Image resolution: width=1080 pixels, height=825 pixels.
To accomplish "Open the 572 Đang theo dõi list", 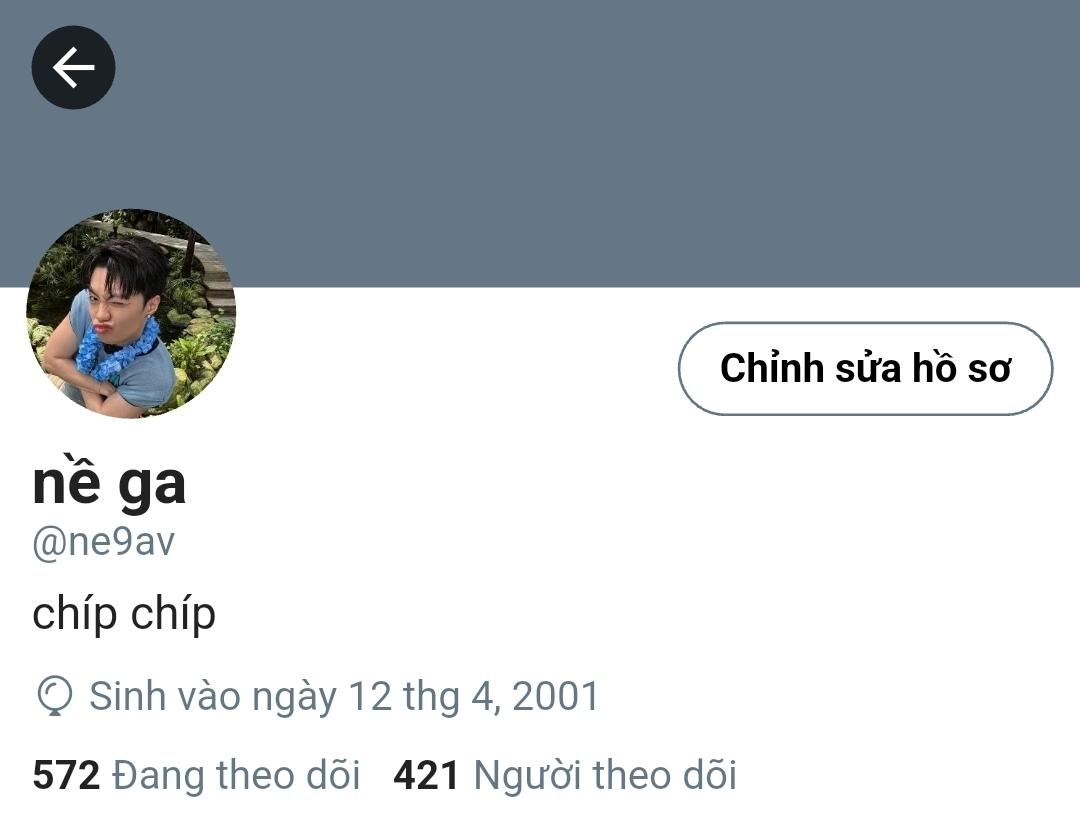I will pyautogui.click(x=196, y=775).
